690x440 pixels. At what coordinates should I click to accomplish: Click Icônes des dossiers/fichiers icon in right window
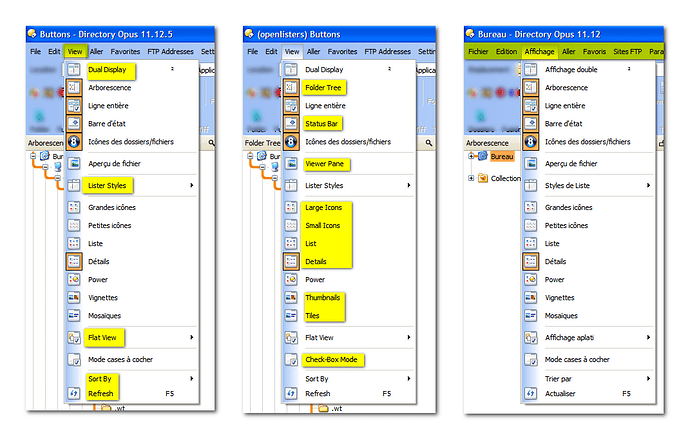[x=531, y=142]
